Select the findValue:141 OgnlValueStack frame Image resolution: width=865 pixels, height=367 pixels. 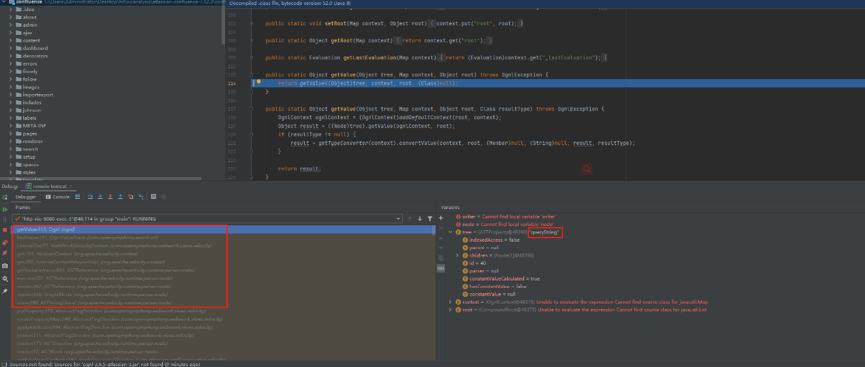222,237
